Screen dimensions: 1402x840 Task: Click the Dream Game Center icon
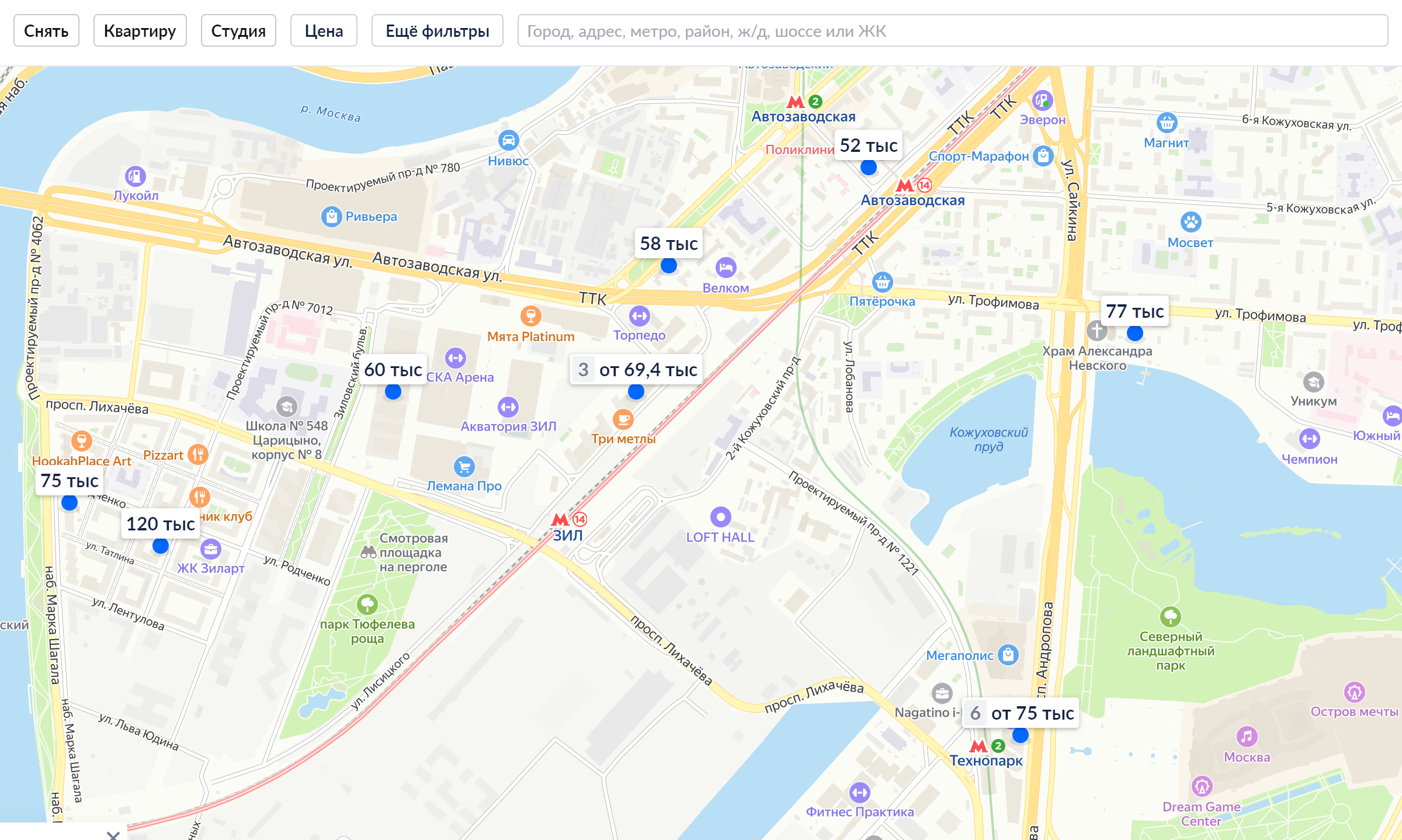[x=1202, y=786]
